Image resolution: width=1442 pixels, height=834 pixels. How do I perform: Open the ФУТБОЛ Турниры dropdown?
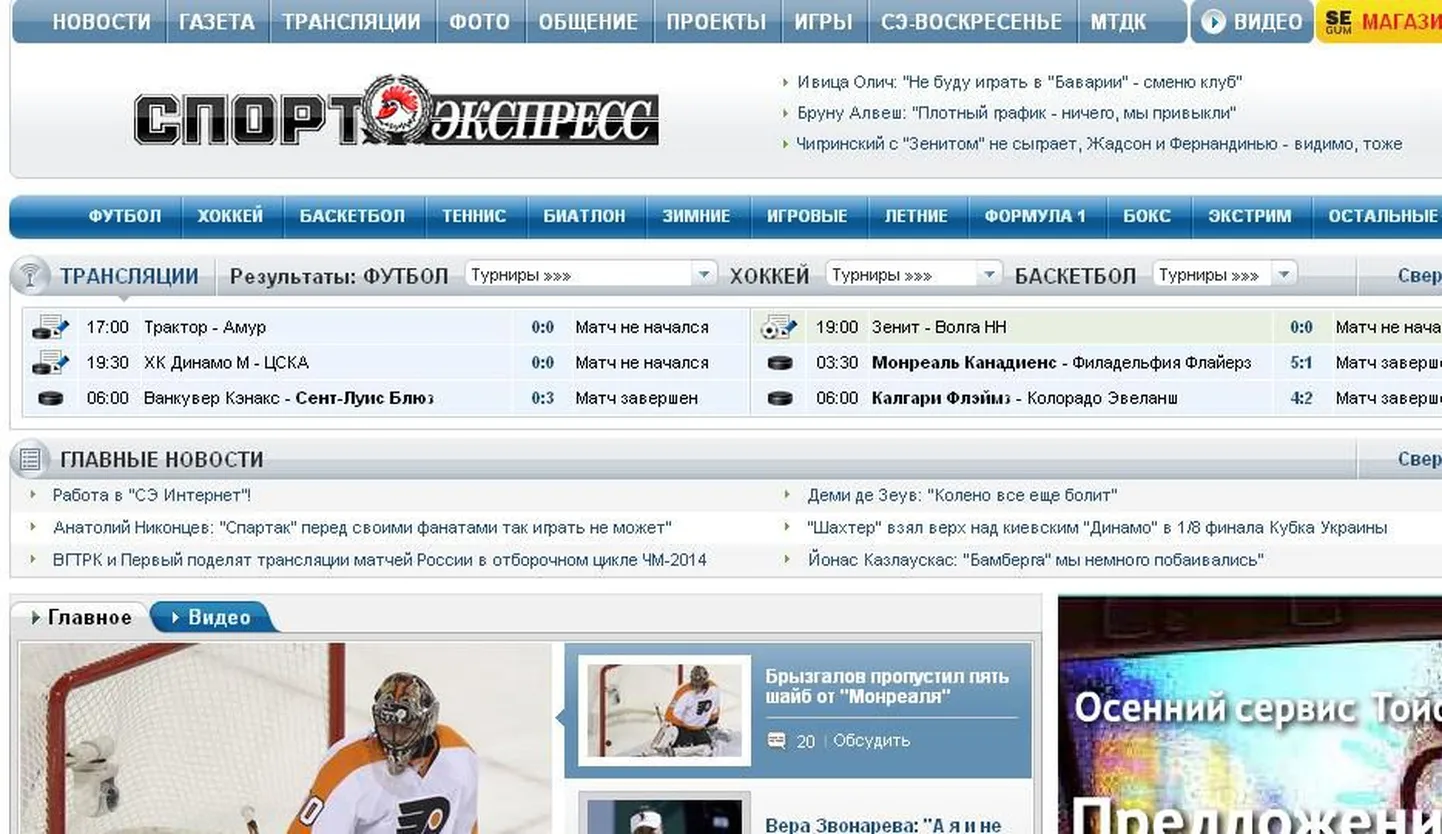click(591, 274)
